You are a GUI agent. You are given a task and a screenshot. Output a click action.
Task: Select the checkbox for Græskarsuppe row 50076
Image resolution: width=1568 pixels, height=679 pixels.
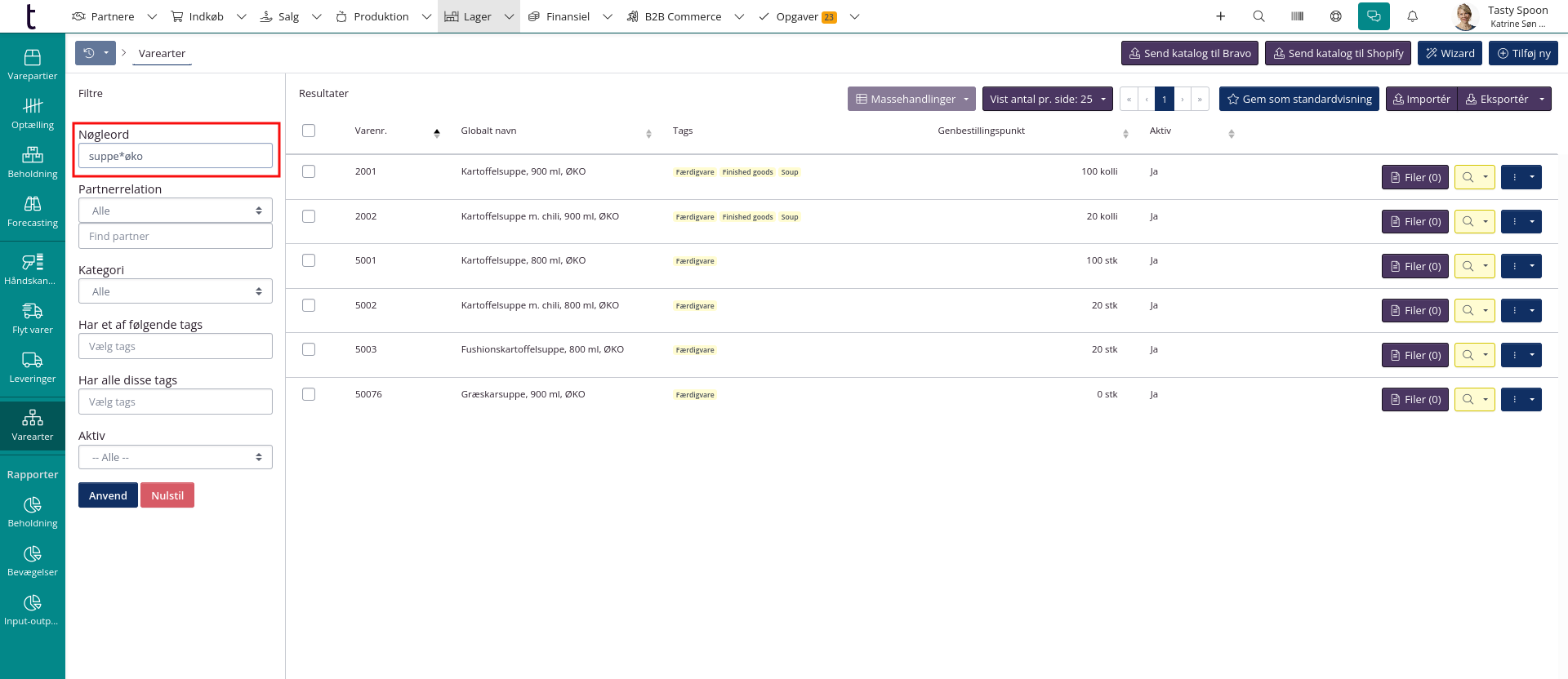click(309, 394)
